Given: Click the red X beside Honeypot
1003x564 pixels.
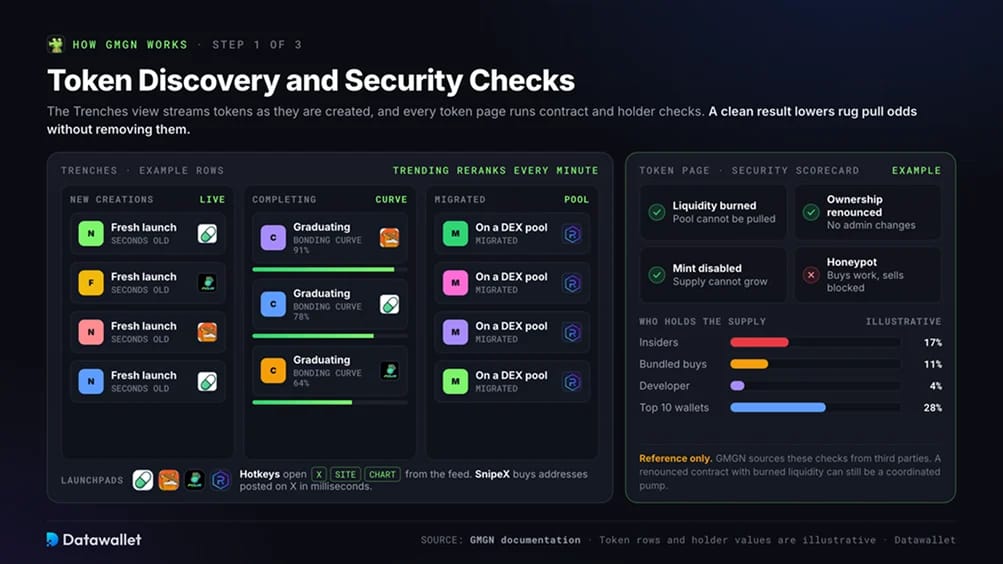Looking at the screenshot, I should [x=811, y=275].
